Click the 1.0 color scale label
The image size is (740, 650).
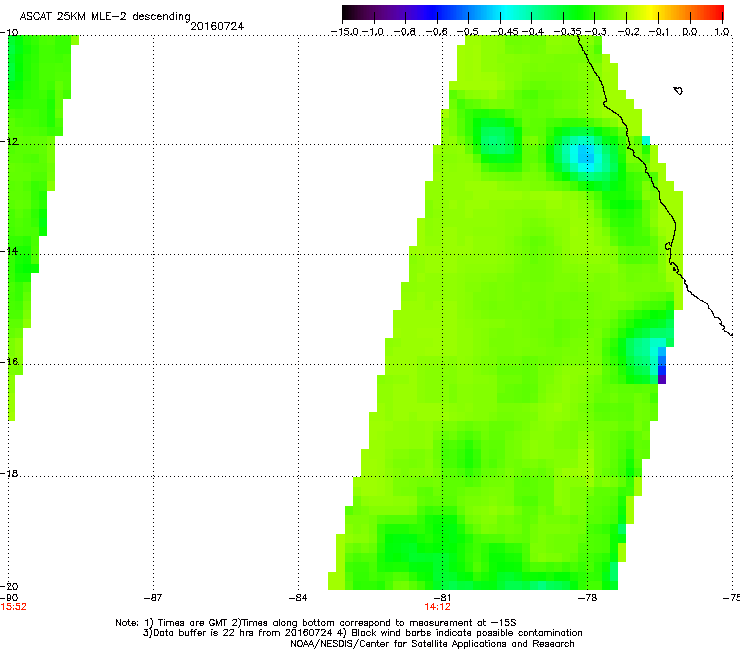click(722, 32)
